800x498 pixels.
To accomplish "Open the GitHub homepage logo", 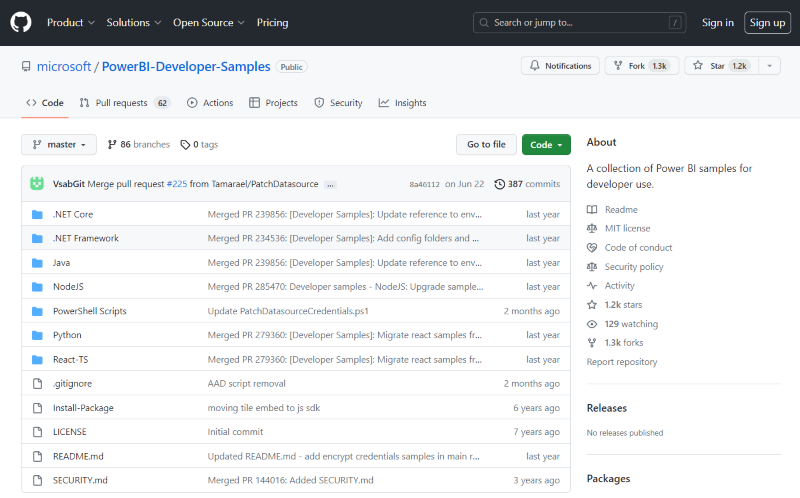I will tap(21, 22).
